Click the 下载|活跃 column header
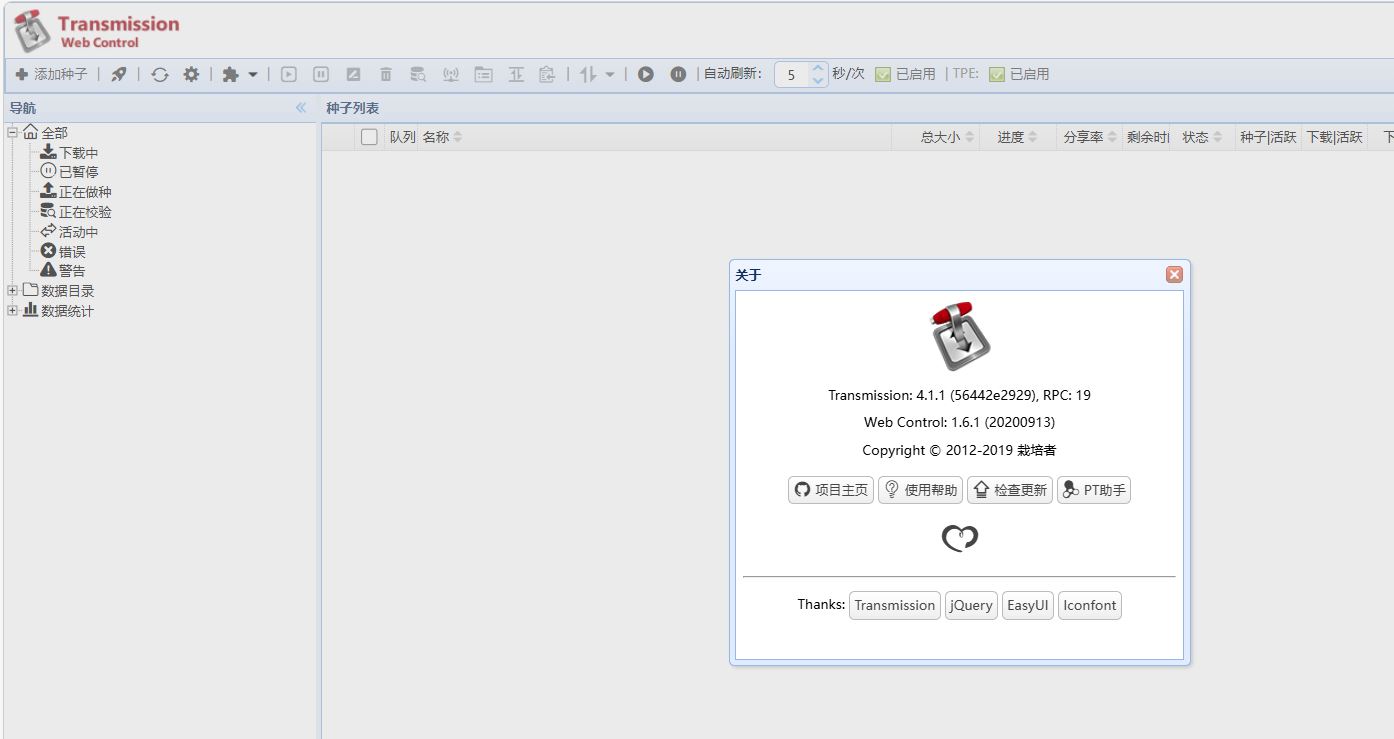The height and width of the screenshot is (739, 1394). pos(1334,137)
